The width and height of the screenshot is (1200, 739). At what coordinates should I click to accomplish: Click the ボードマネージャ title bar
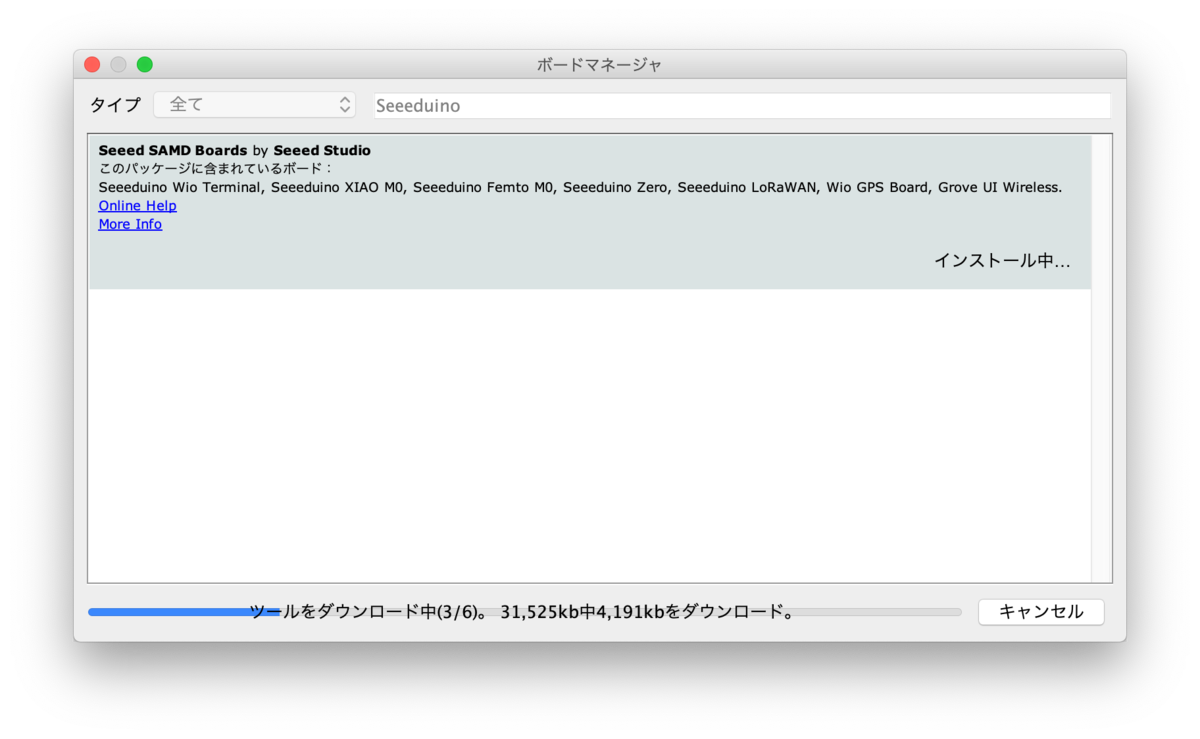599,63
